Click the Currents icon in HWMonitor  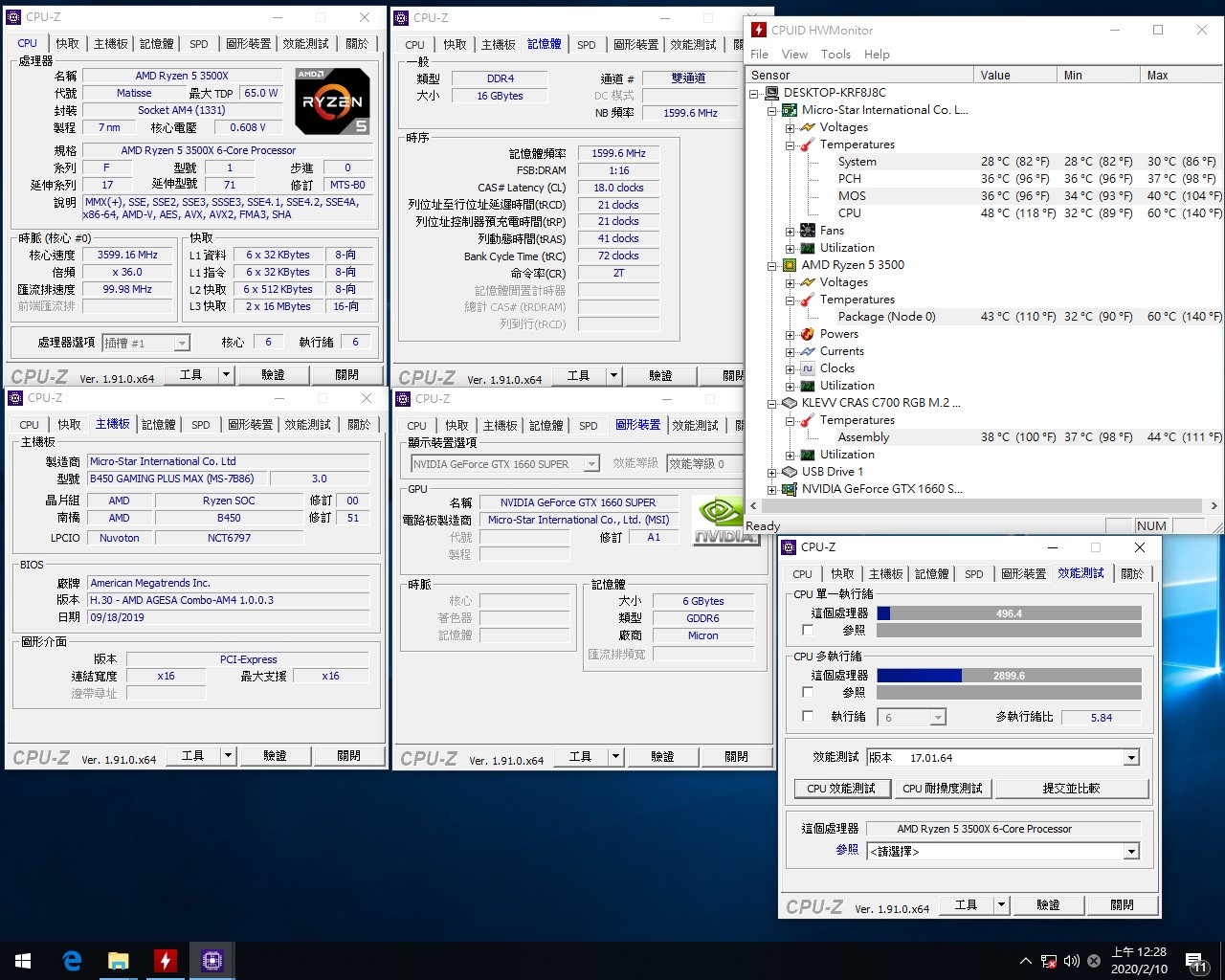point(808,351)
